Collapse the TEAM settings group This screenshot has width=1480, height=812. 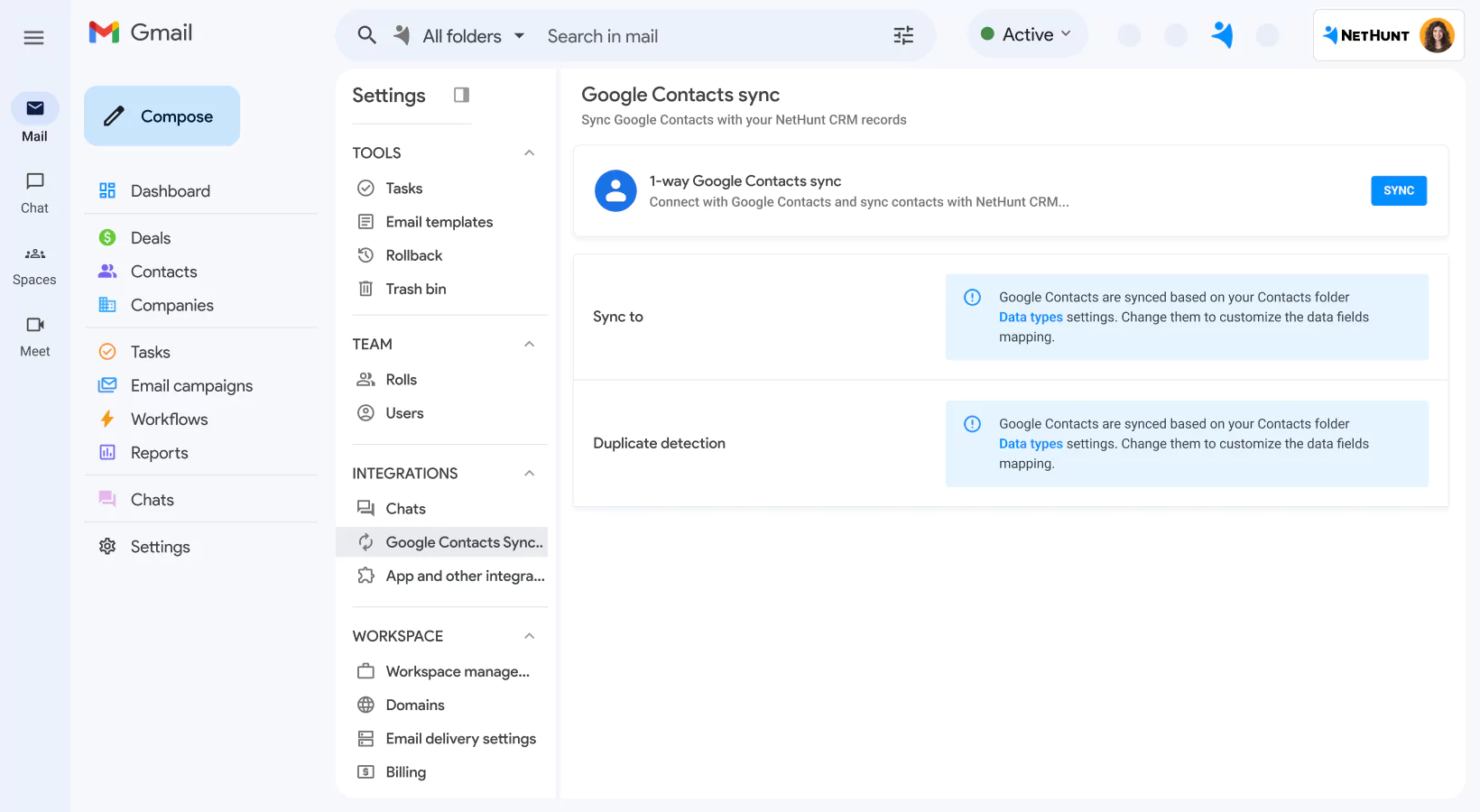(530, 344)
